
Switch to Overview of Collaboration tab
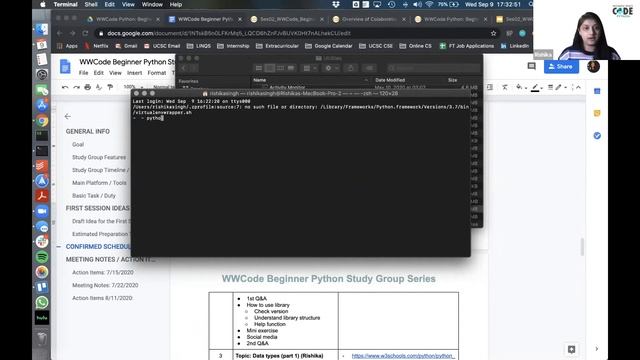tap(369, 19)
